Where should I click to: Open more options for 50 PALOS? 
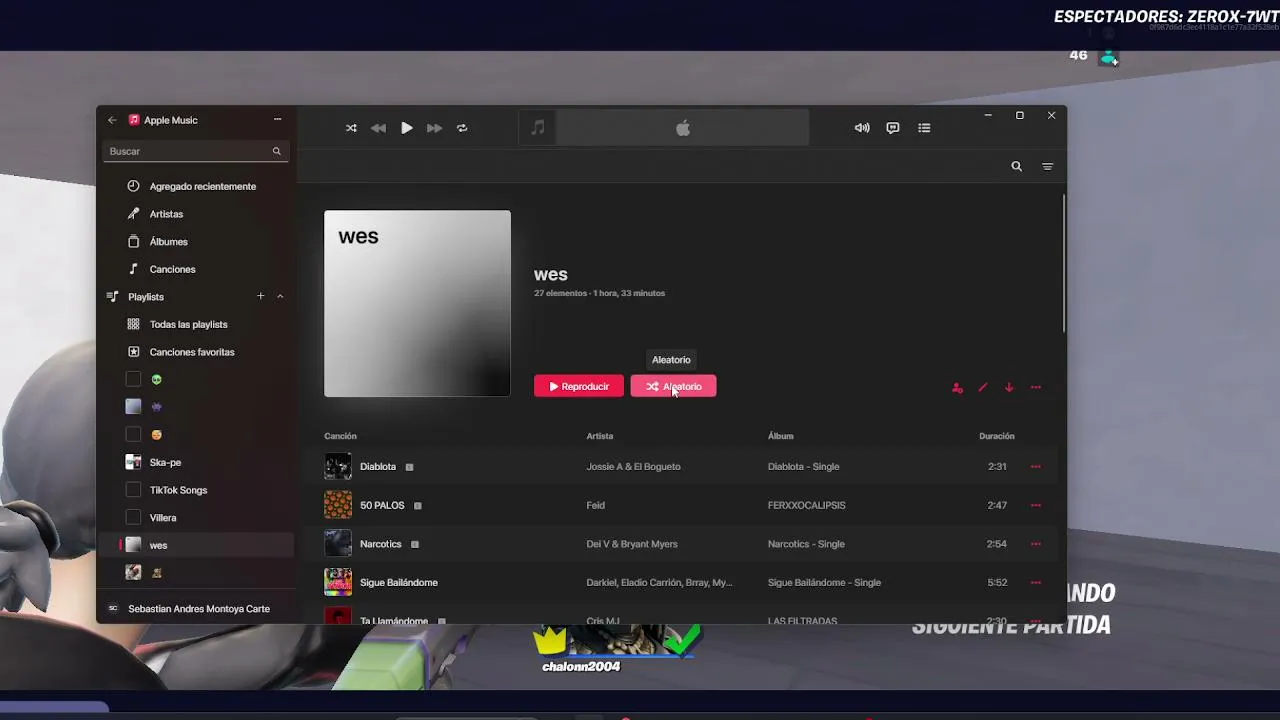tap(1036, 506)
